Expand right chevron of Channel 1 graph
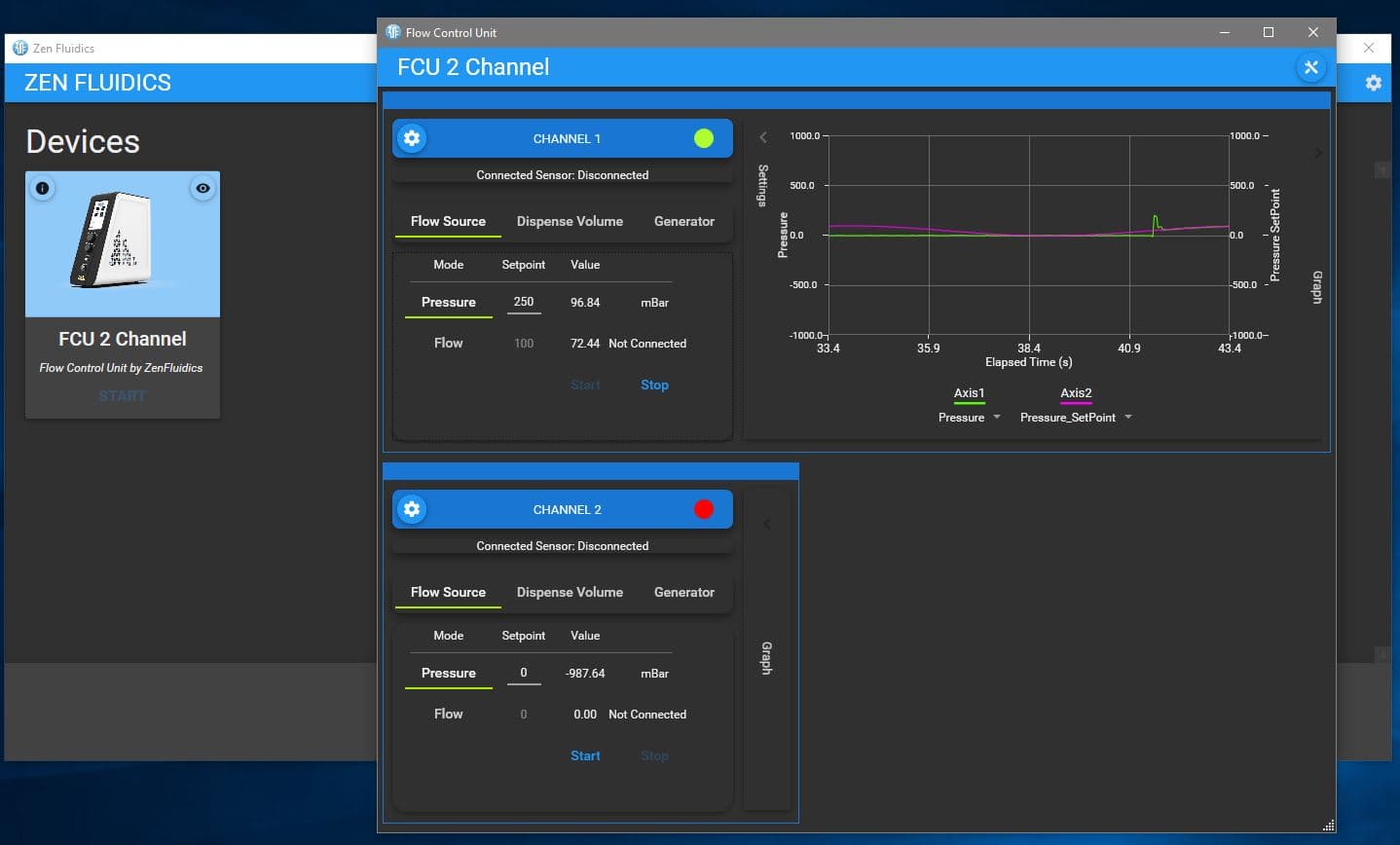 [1318, 153]
